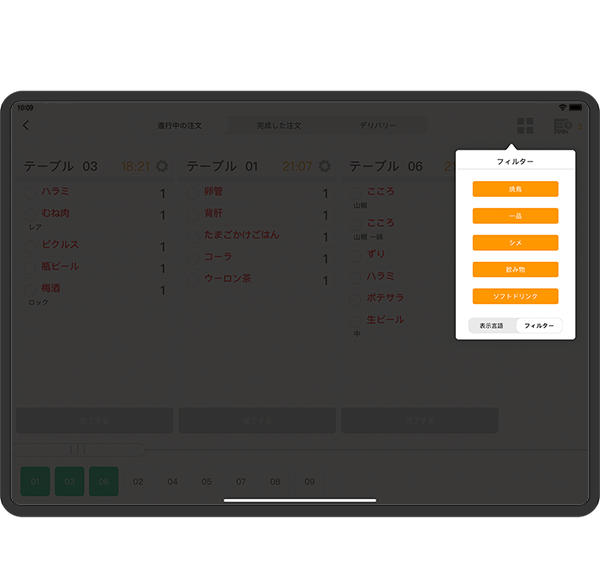Check the ポテサラ item circle

(355, 299)
